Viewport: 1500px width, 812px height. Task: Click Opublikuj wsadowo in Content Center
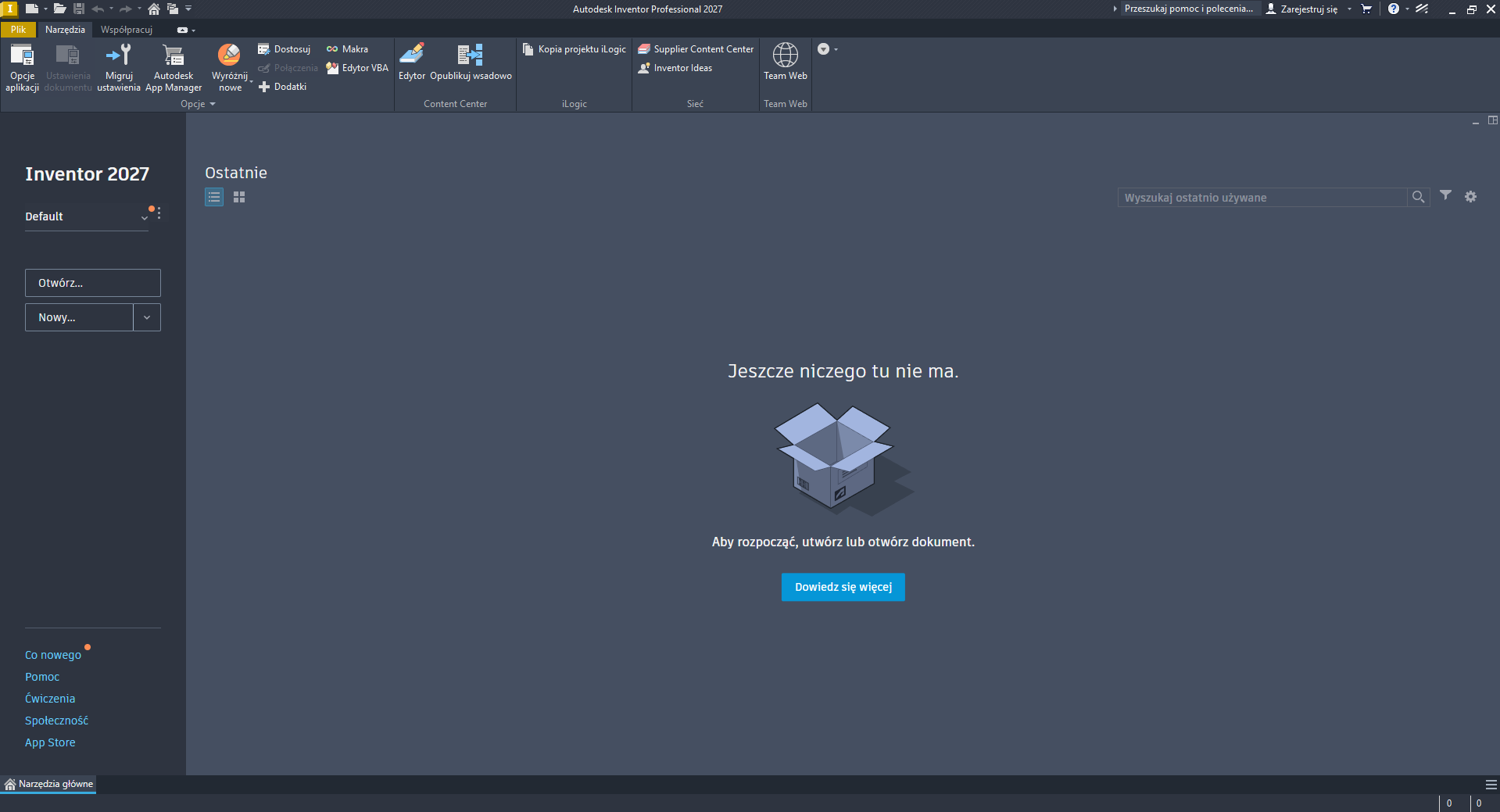[471, 63]
